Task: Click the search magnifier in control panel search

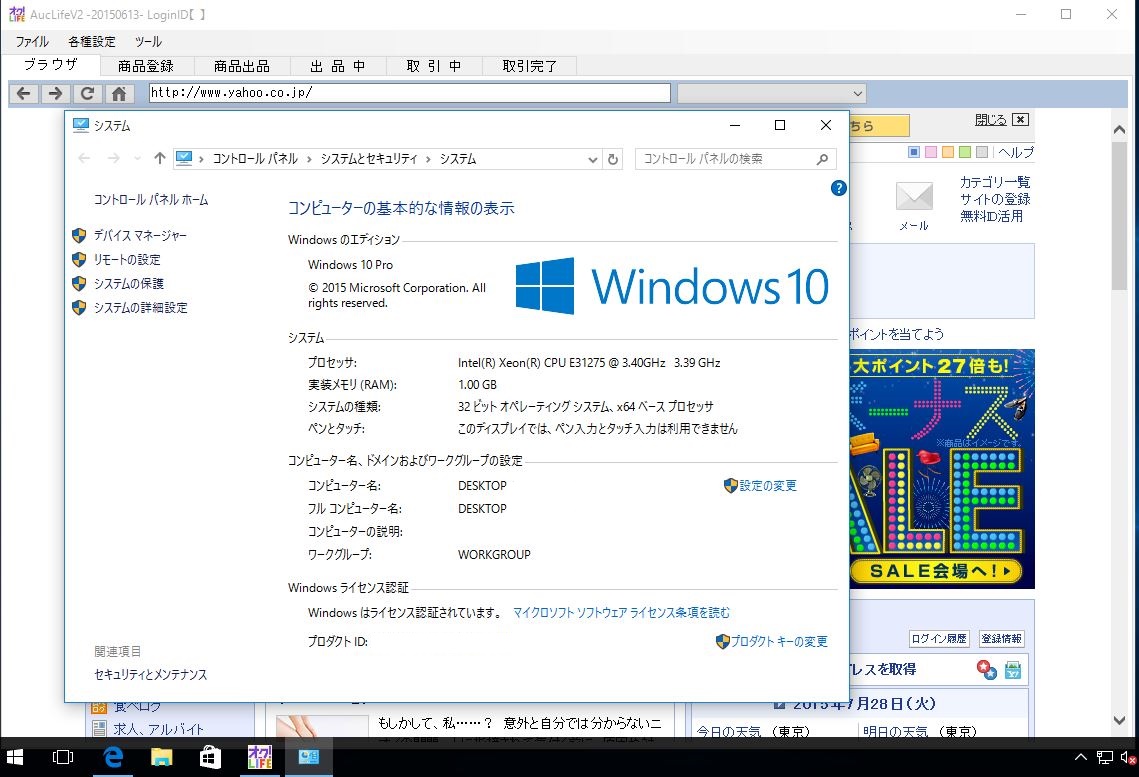Action: [822, 159]
